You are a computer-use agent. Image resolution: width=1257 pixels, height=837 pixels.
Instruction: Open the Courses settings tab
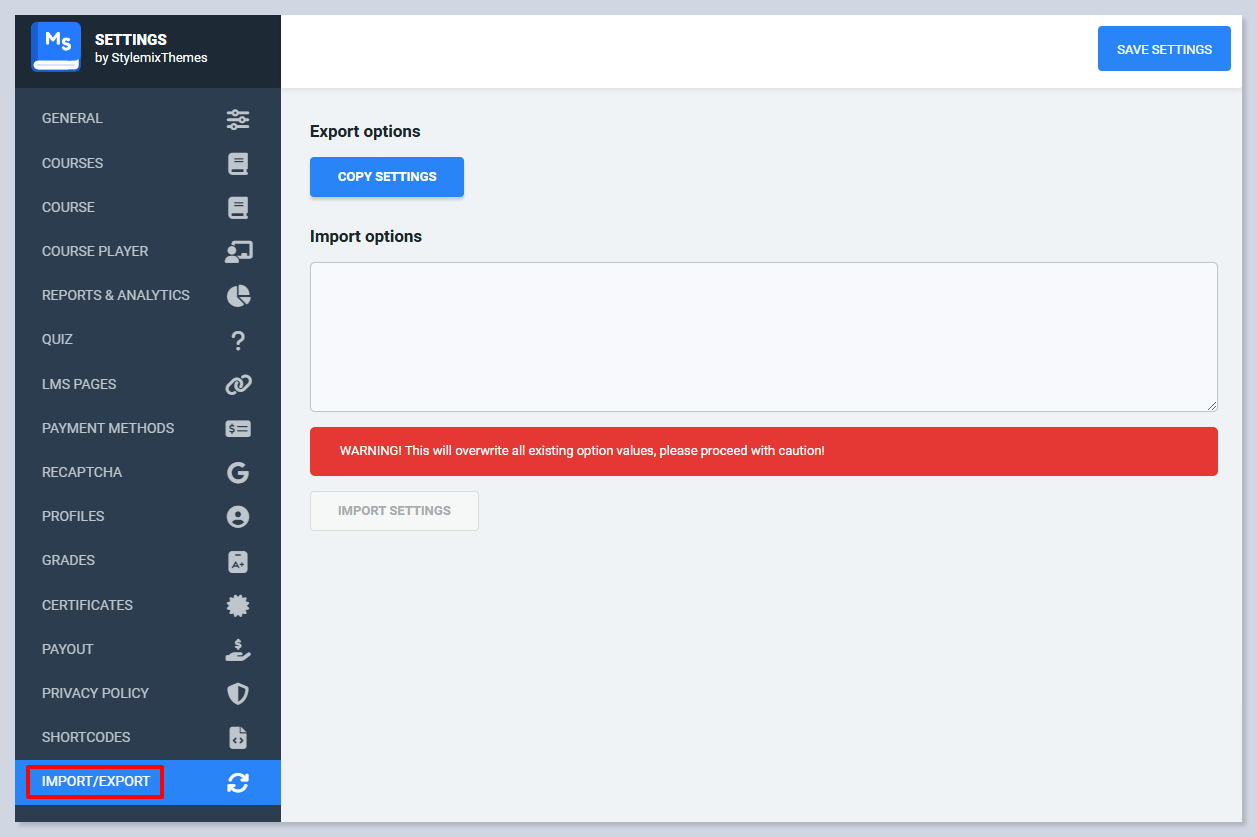(x=72, y=163)
